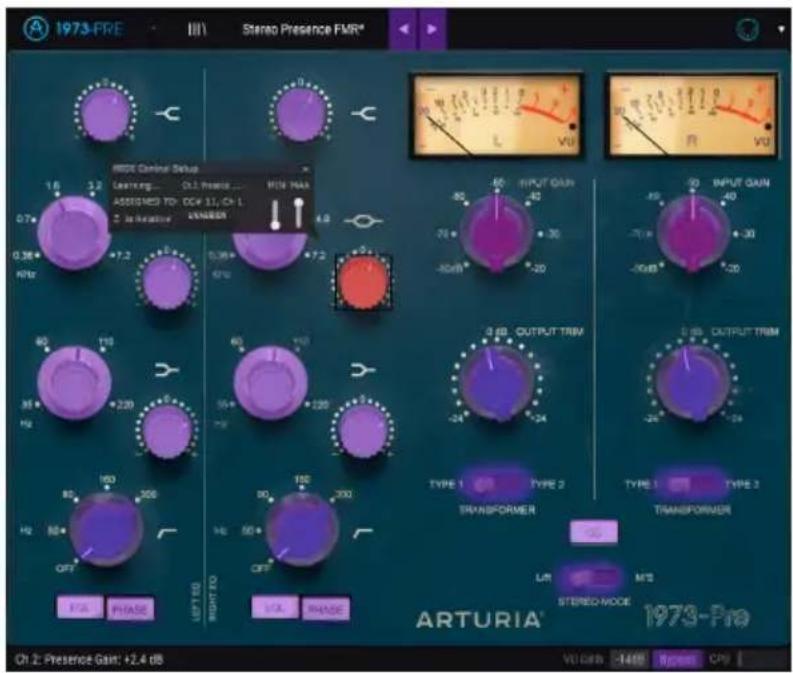The image size is (793, 673).
Task: Toggle the MIDI learn plug icon
Action: pyautogui.click(x=747, y=29)
